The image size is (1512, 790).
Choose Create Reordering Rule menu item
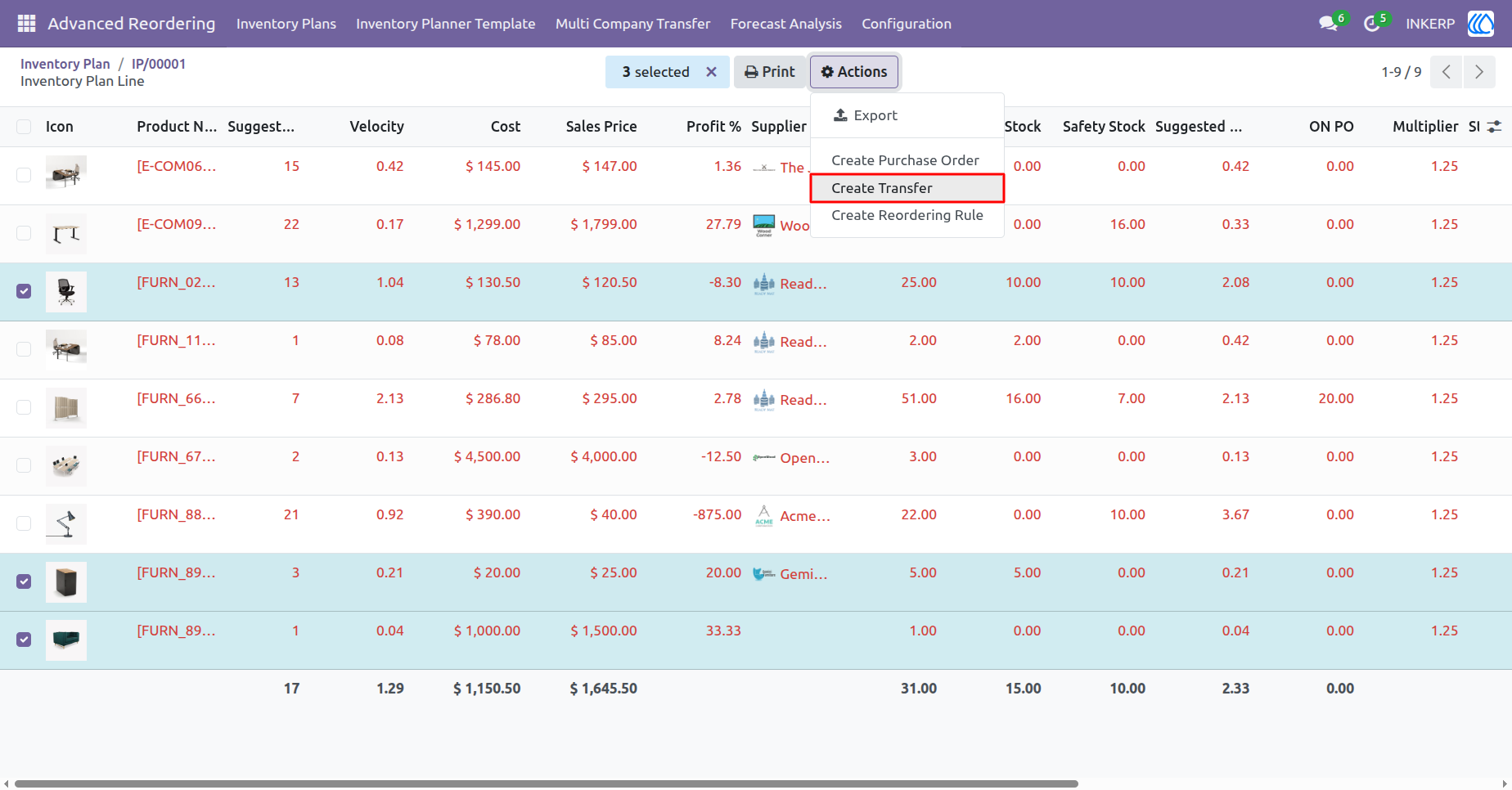(907, 215)
